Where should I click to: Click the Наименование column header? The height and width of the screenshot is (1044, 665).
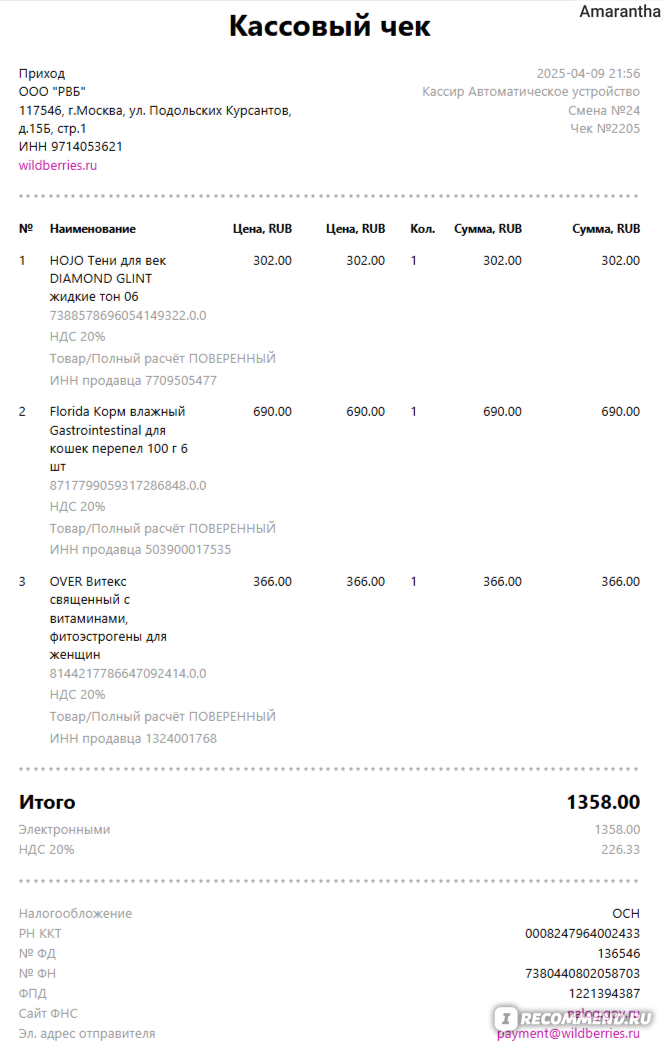click(93, 228)
